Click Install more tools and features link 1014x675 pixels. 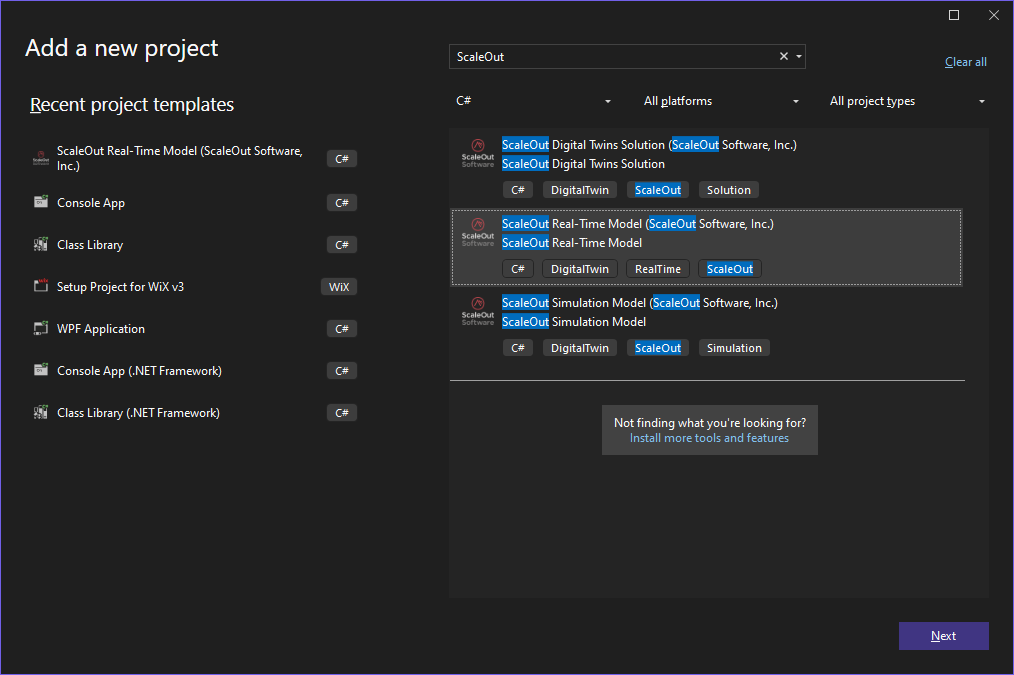[709, 438]
